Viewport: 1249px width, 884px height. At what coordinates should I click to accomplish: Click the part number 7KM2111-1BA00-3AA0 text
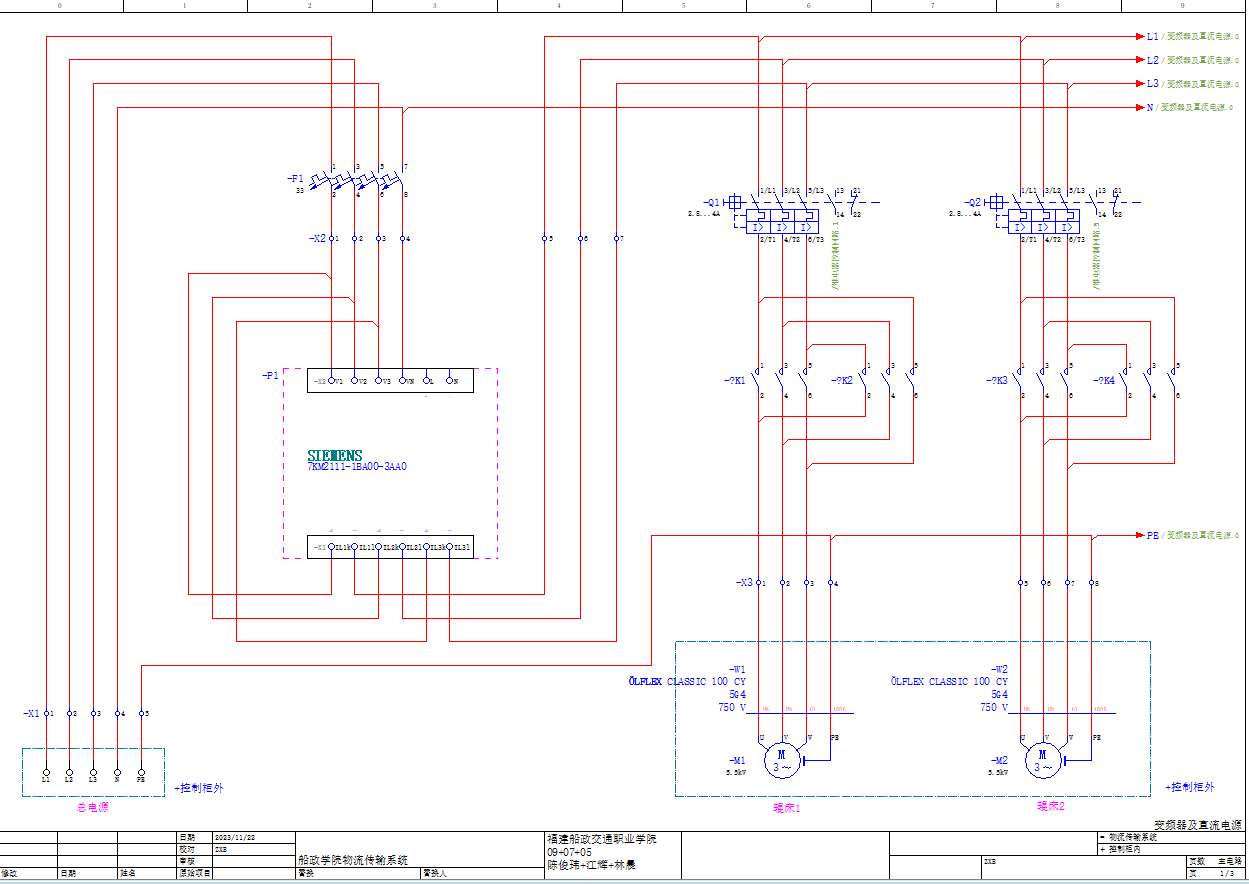pos(356,467)
